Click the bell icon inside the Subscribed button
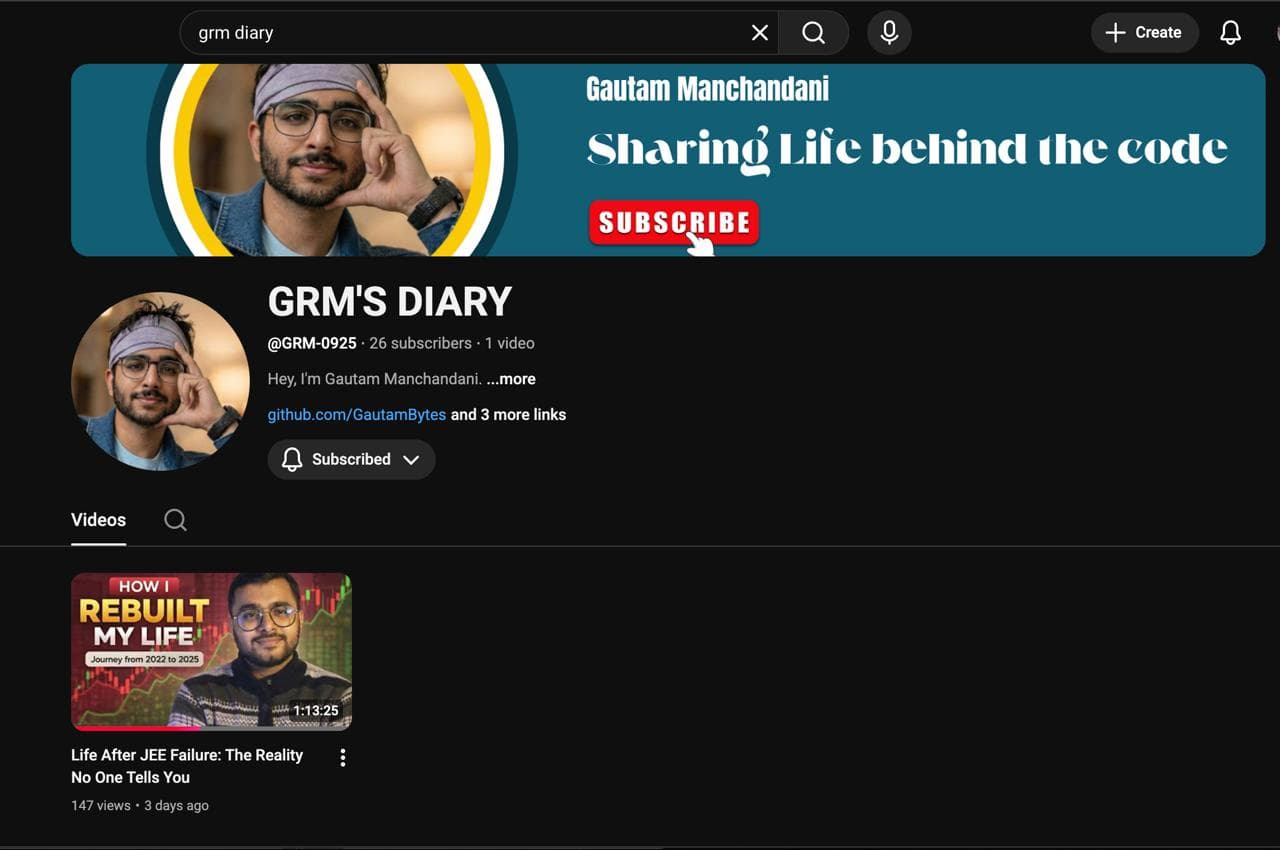1280x850 pixels. tap(292, 460)
